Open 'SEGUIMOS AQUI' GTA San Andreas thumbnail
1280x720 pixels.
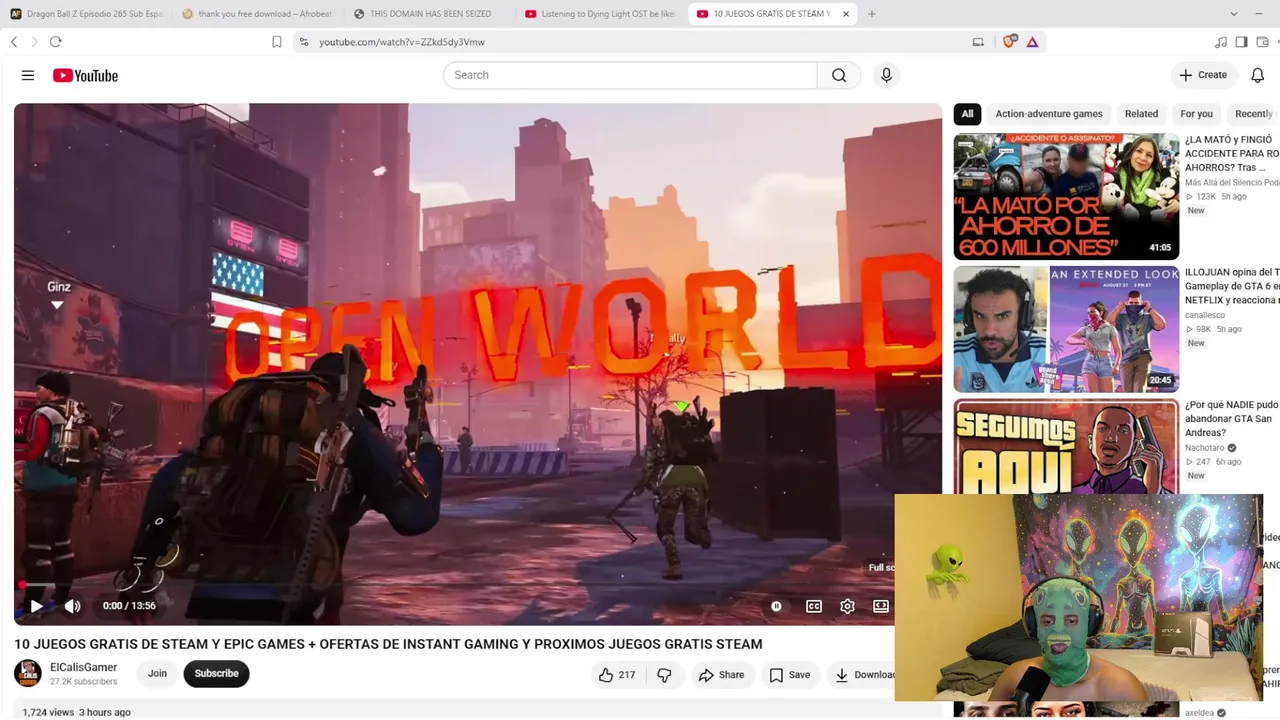click(x=1066, y=447)
